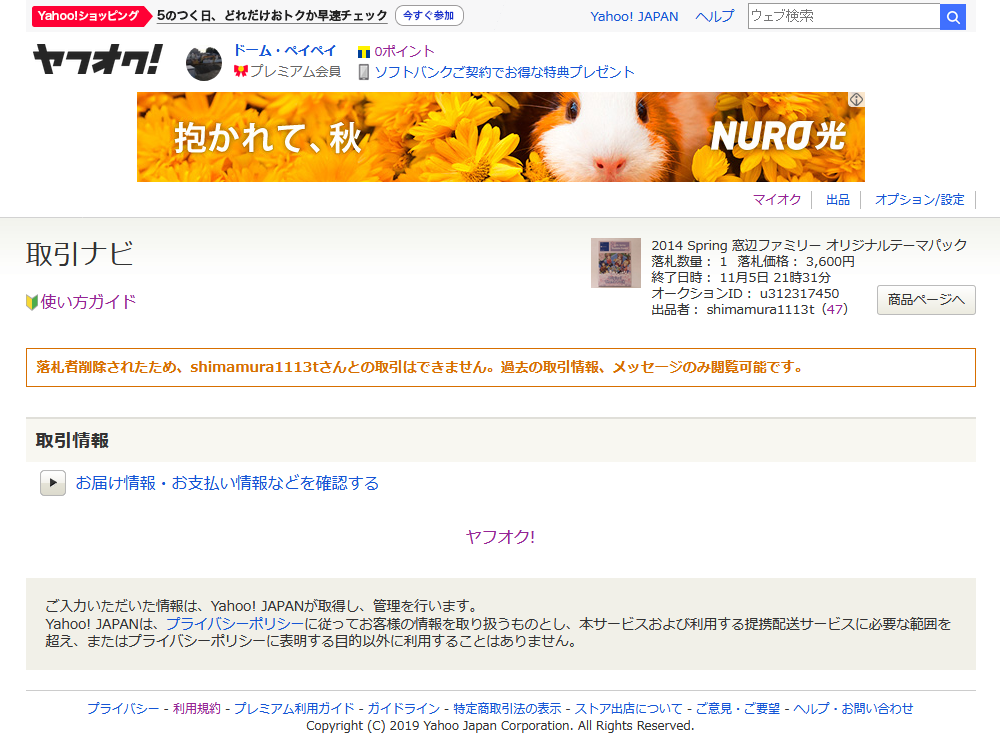Viewport: 1000px width, 754px height.
Task: Open the 使い方ガイド link
Action: click(89, 302)
